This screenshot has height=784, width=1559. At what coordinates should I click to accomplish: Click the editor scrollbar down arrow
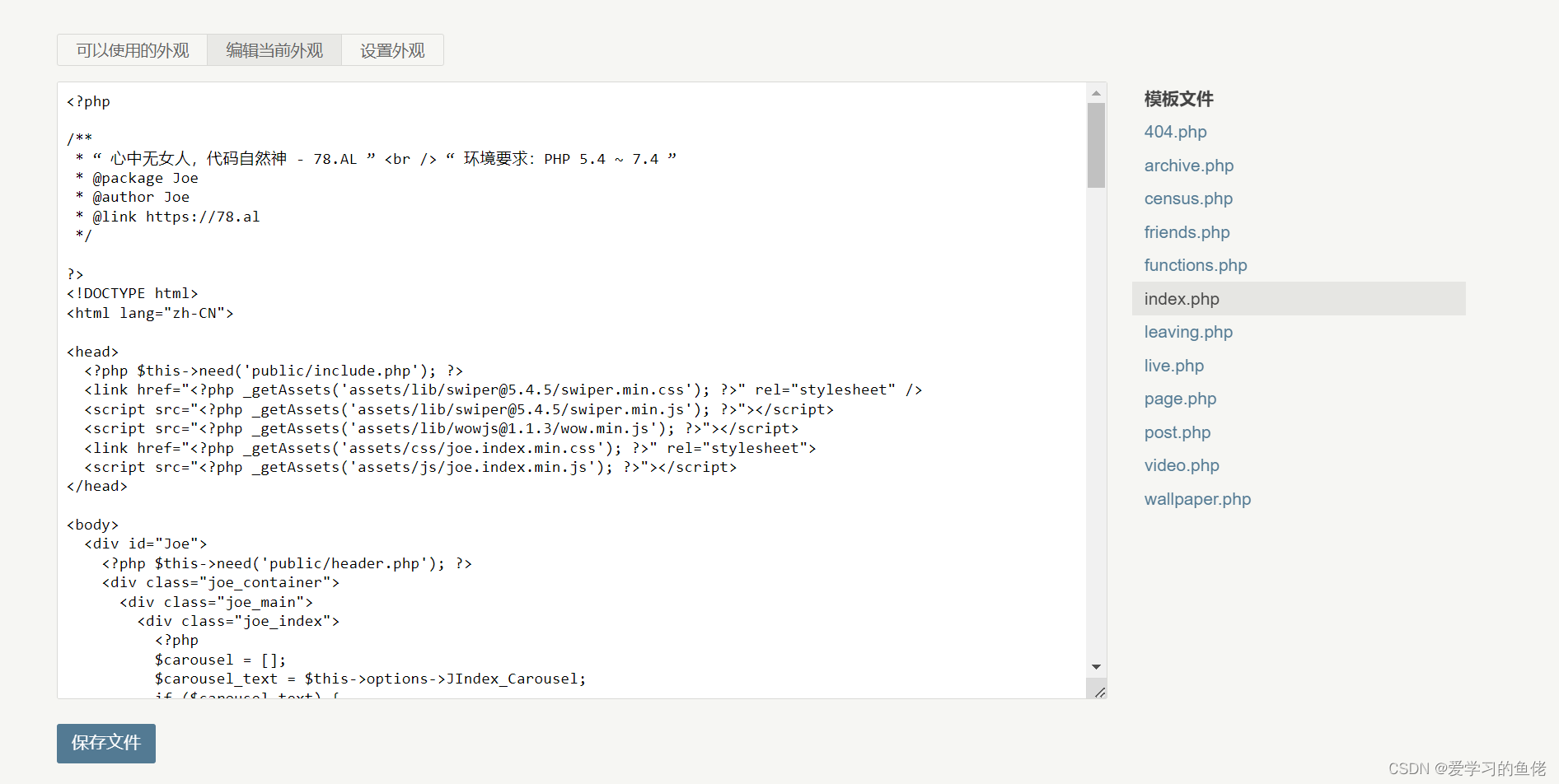1096,667
